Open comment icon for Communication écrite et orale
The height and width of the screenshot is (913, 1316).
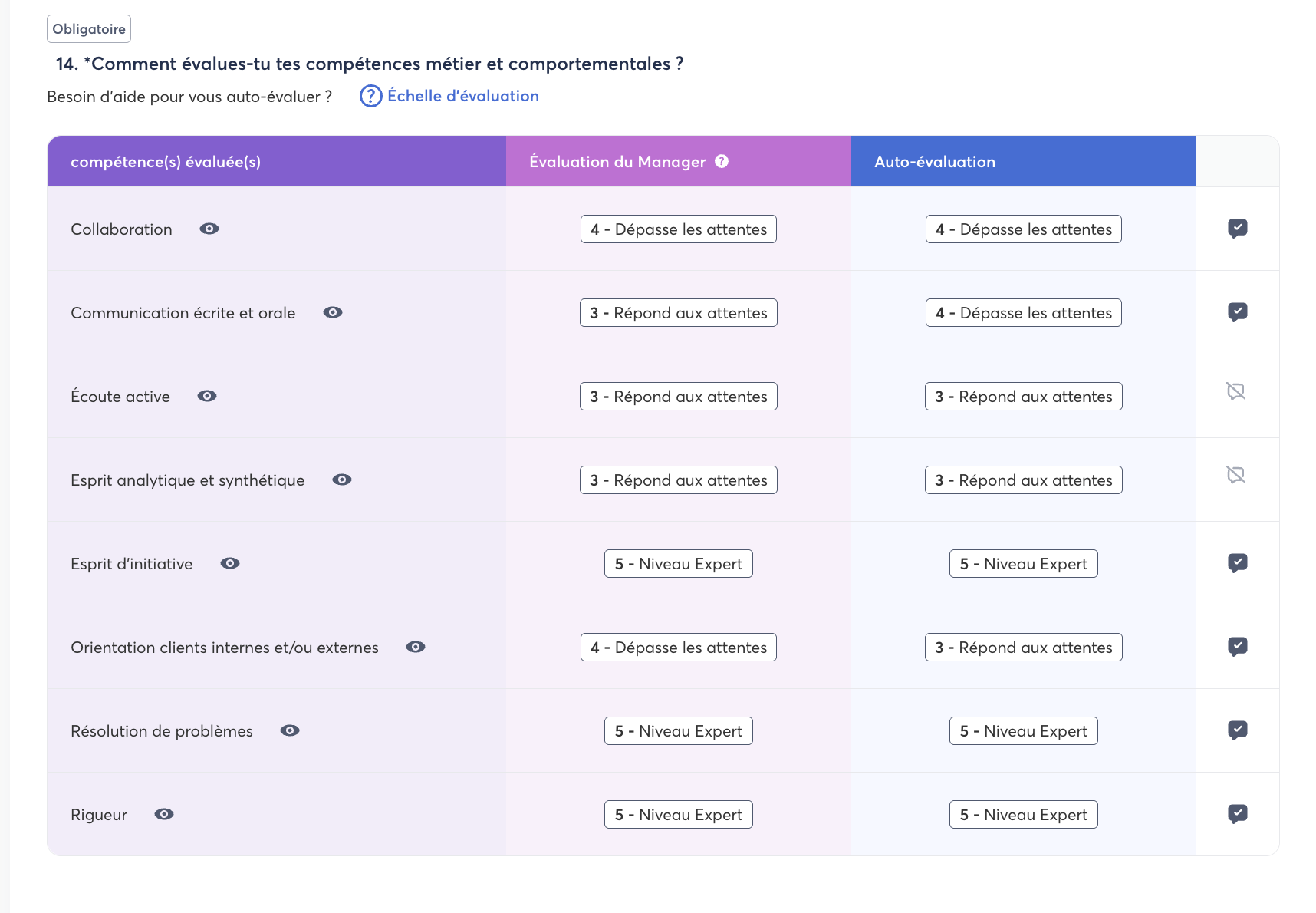tap(1237, 312)
